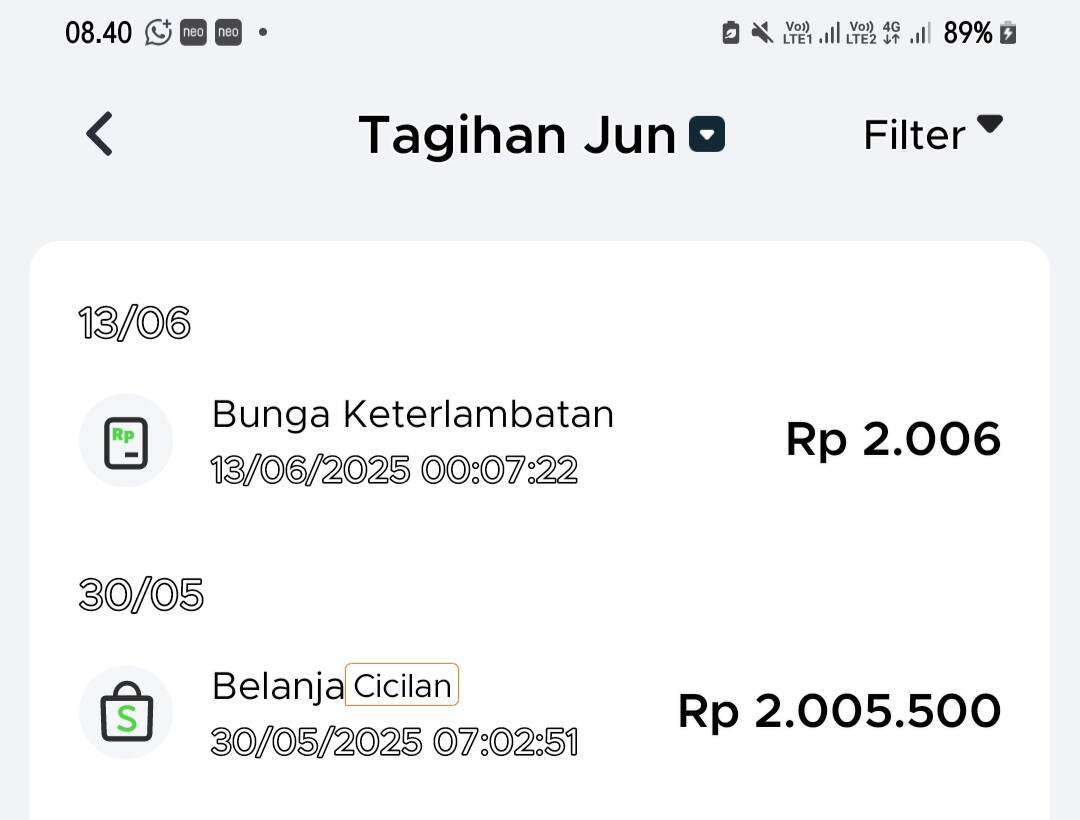The image size is (1080, 820).
Task: Tap the Bunga Keterlambatan Rp receipt icon
Action: pos(126,441)
